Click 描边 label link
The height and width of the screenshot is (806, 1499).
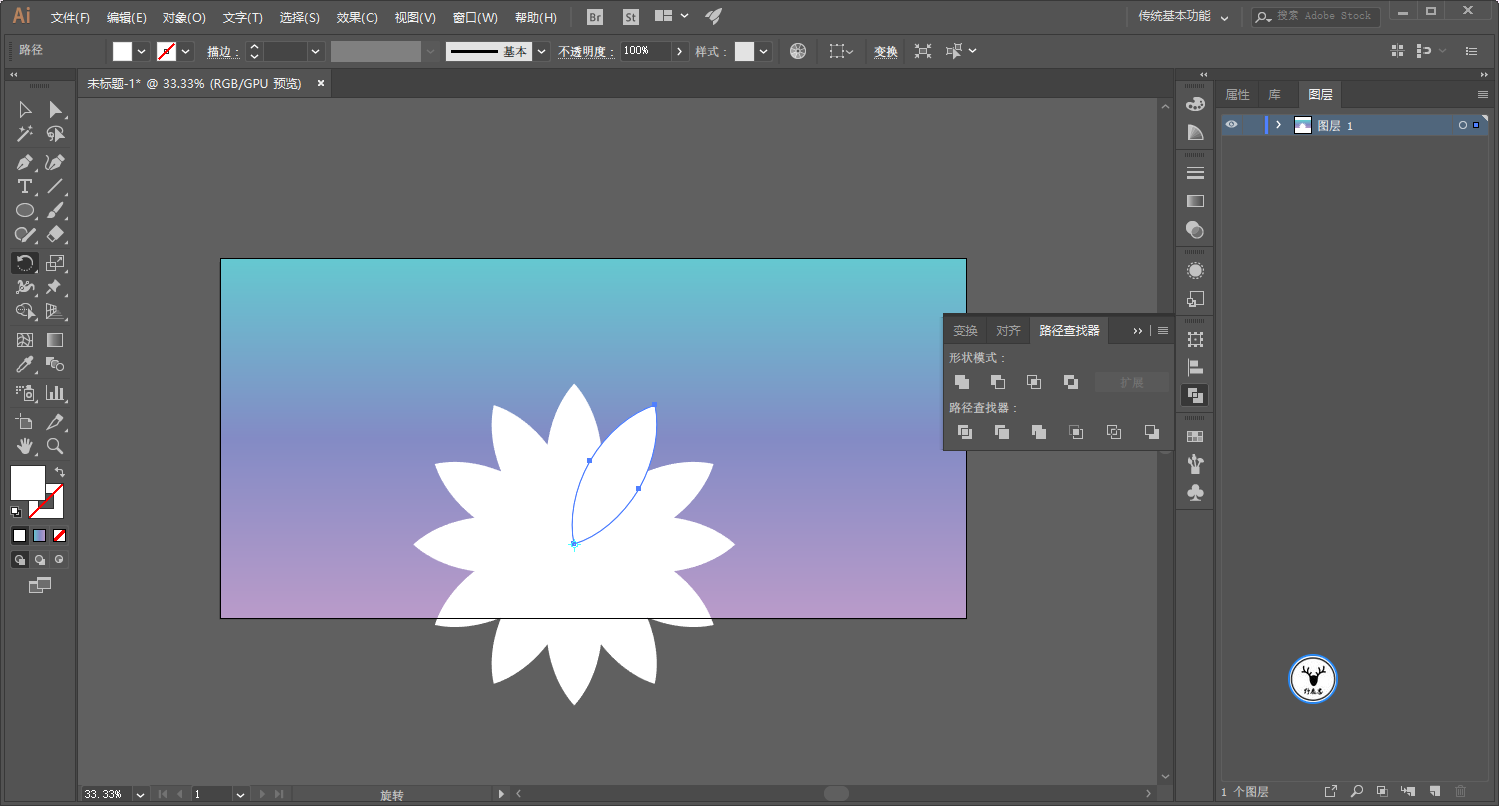224,51
